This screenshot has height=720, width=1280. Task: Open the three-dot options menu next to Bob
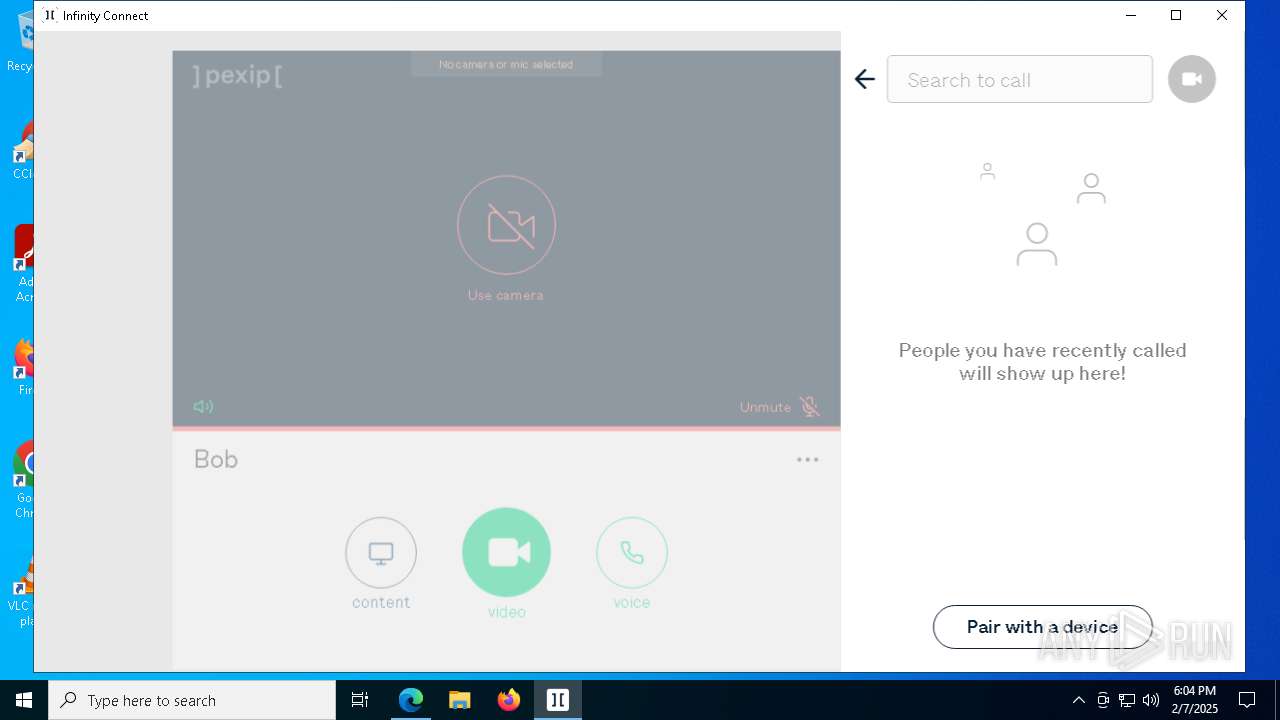pyautogui.click(x=807, y=460)
